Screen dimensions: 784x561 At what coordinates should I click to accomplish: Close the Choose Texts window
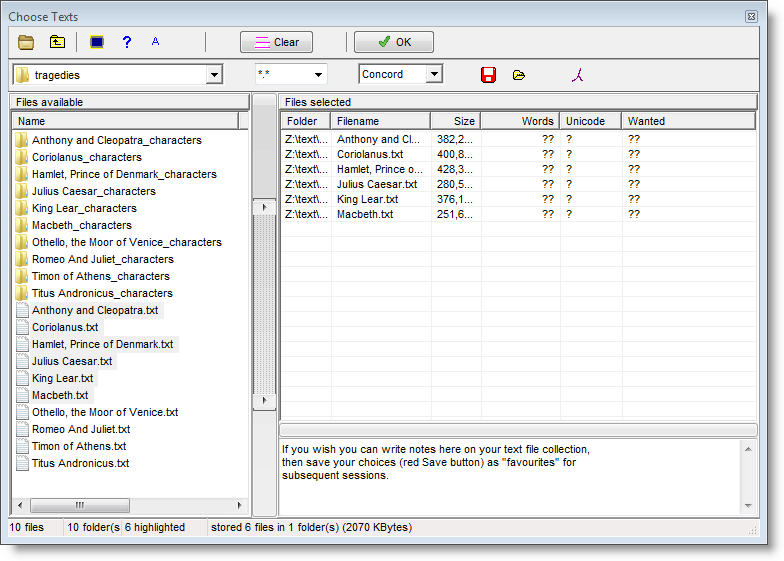click(751, 16)
